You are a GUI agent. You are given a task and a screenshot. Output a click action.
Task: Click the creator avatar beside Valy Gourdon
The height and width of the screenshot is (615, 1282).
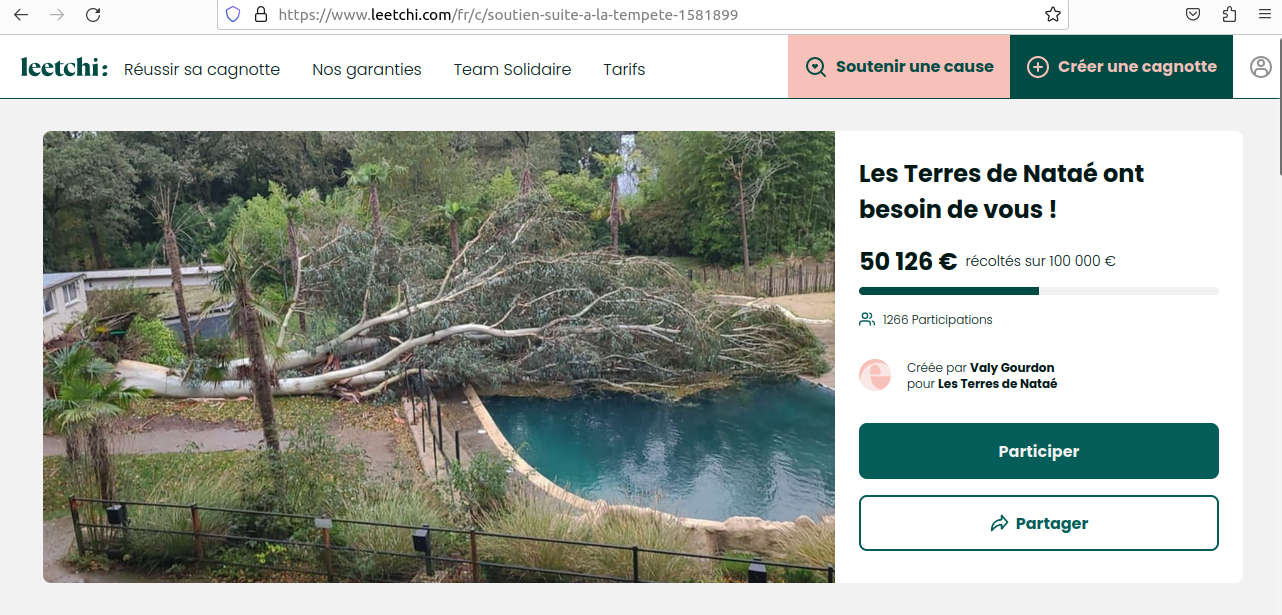pyautogui.click(x=875, y=375)
